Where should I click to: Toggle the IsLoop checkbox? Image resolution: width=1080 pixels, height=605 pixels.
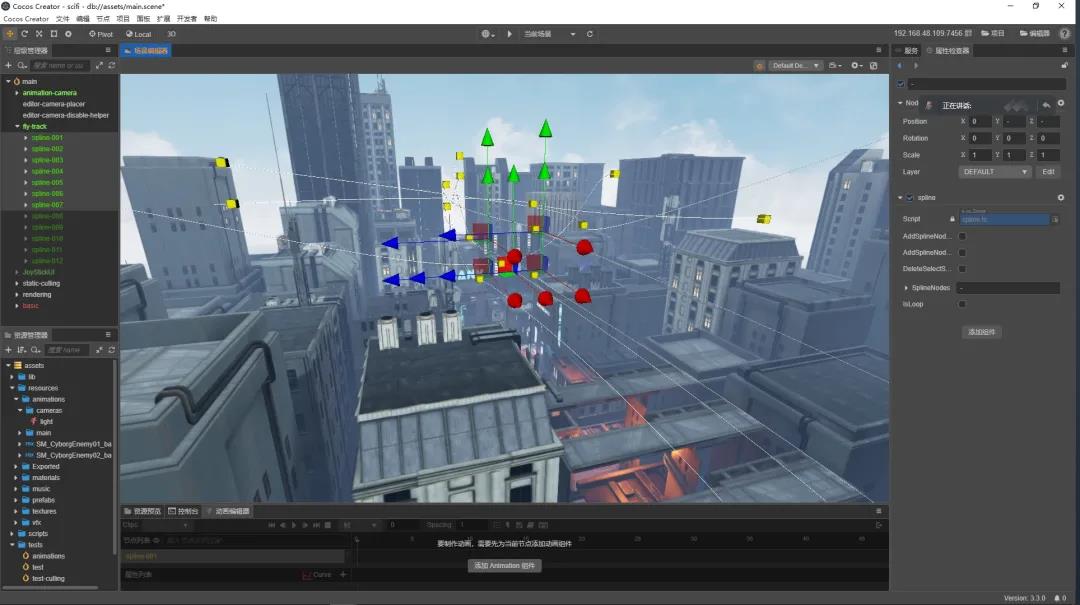[x=962, y=304]
